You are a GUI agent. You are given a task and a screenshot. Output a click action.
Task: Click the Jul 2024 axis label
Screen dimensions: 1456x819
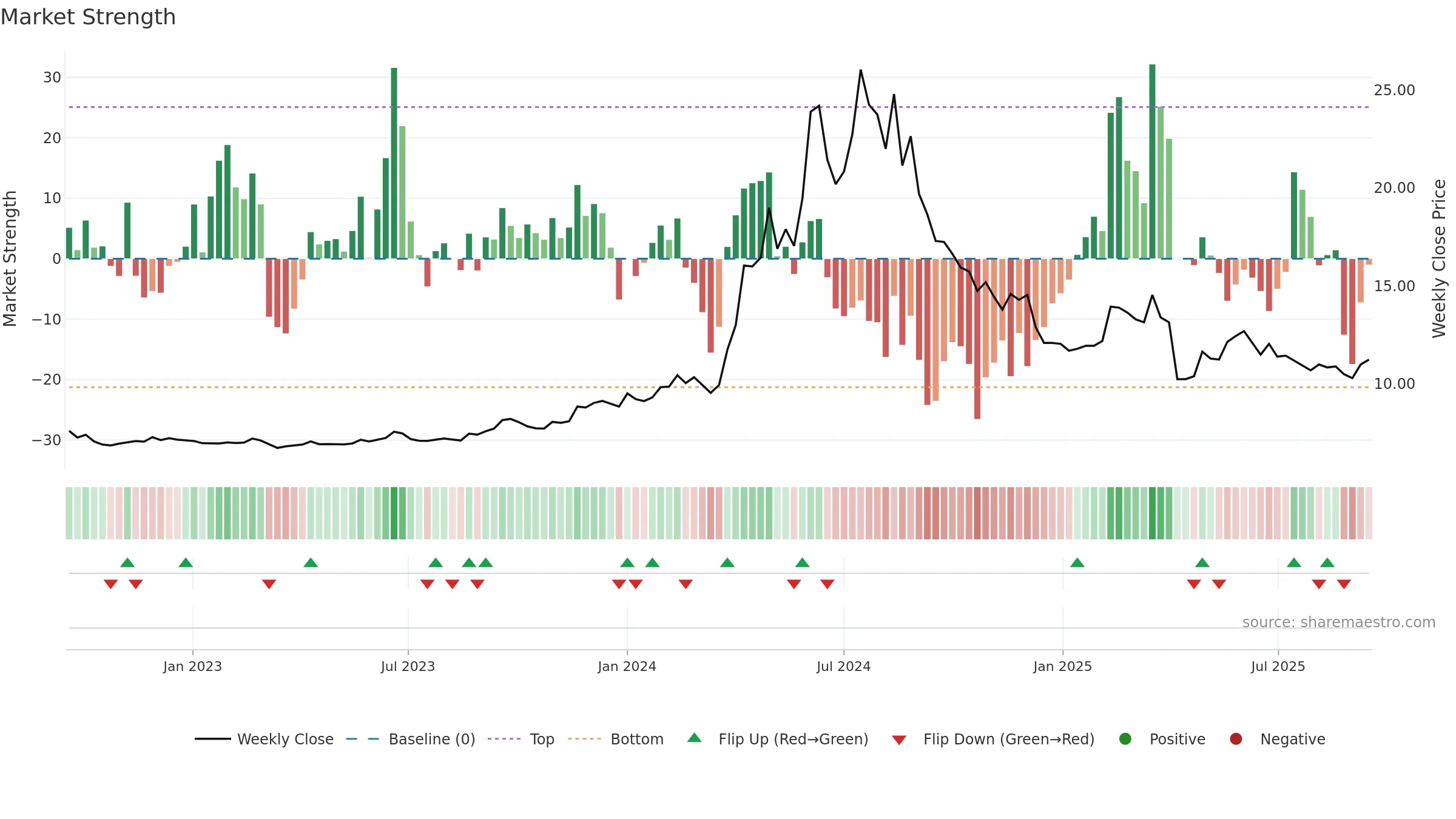pos(843,666)
